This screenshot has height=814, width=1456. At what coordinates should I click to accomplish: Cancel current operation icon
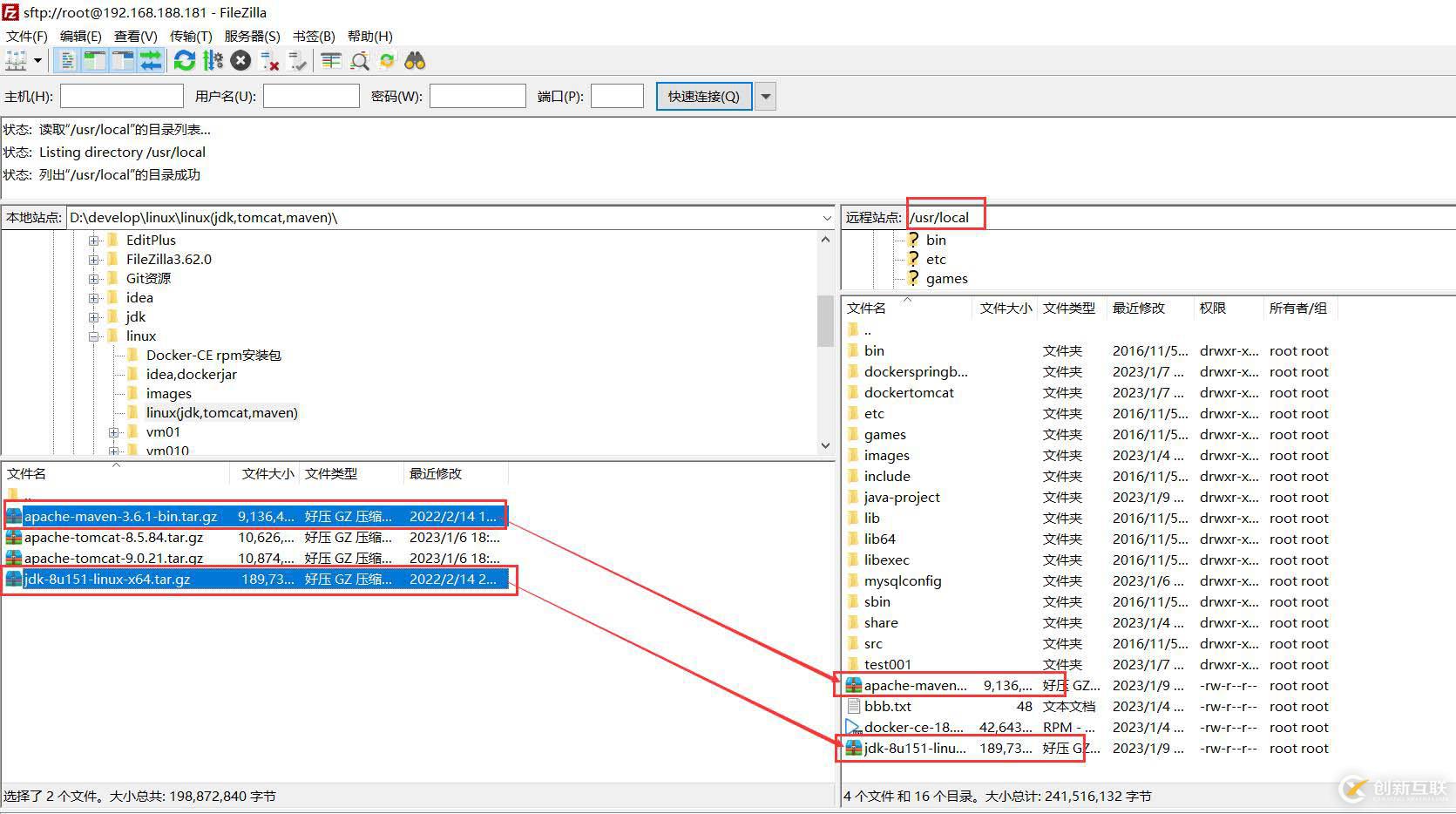pyautogui.click(x=241, y=61)
